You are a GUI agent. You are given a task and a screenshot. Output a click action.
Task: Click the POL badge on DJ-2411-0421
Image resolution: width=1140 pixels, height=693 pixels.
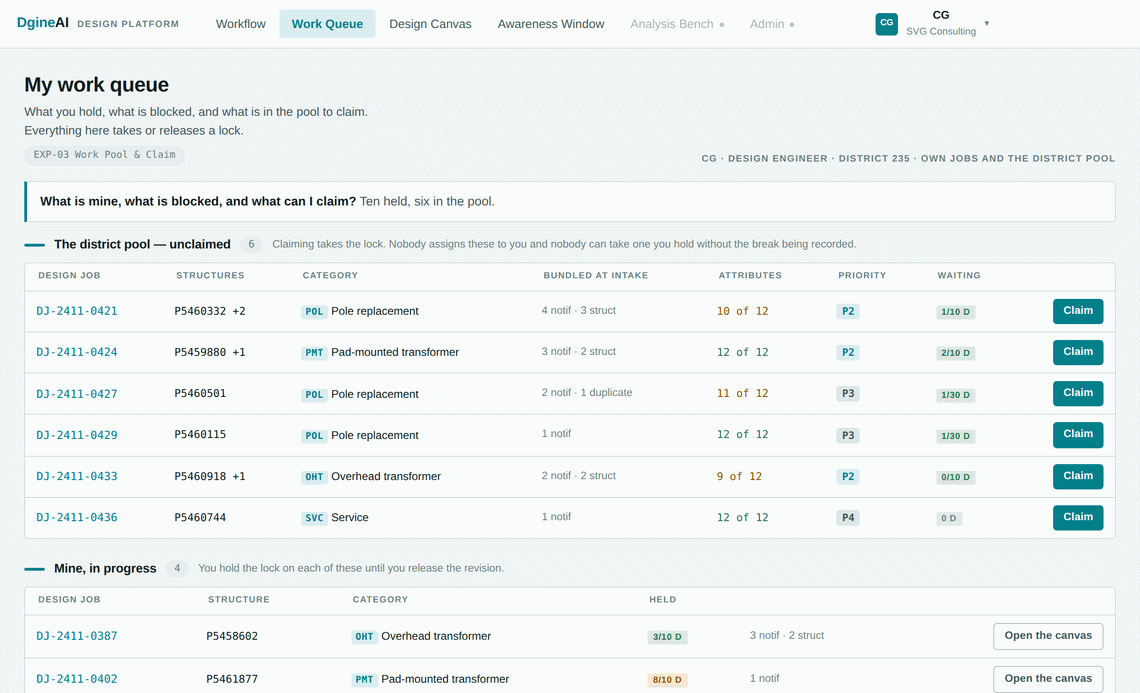(x=314, y=311)
